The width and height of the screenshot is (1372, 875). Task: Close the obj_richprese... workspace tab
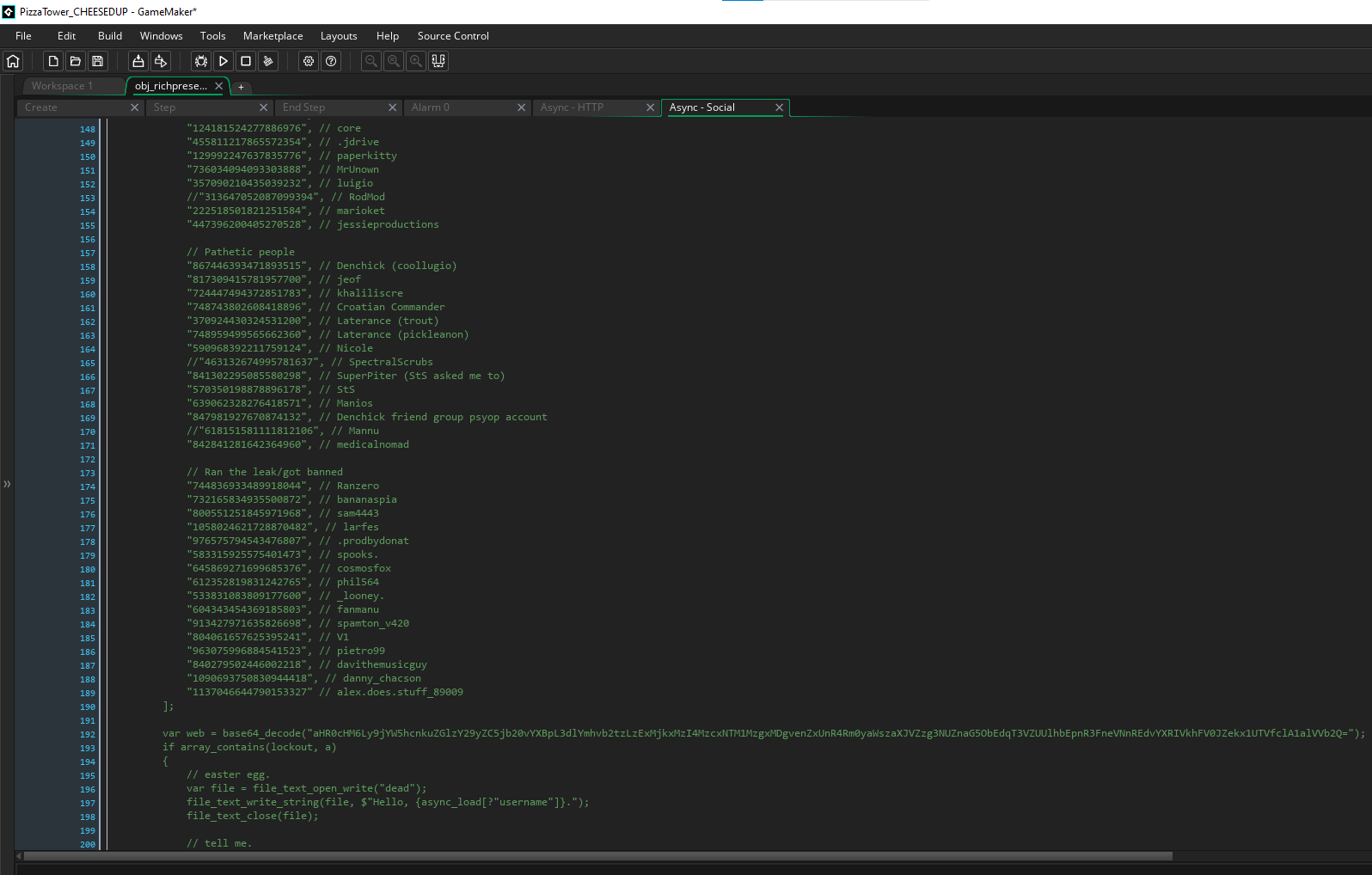click(x=218, y=86)
